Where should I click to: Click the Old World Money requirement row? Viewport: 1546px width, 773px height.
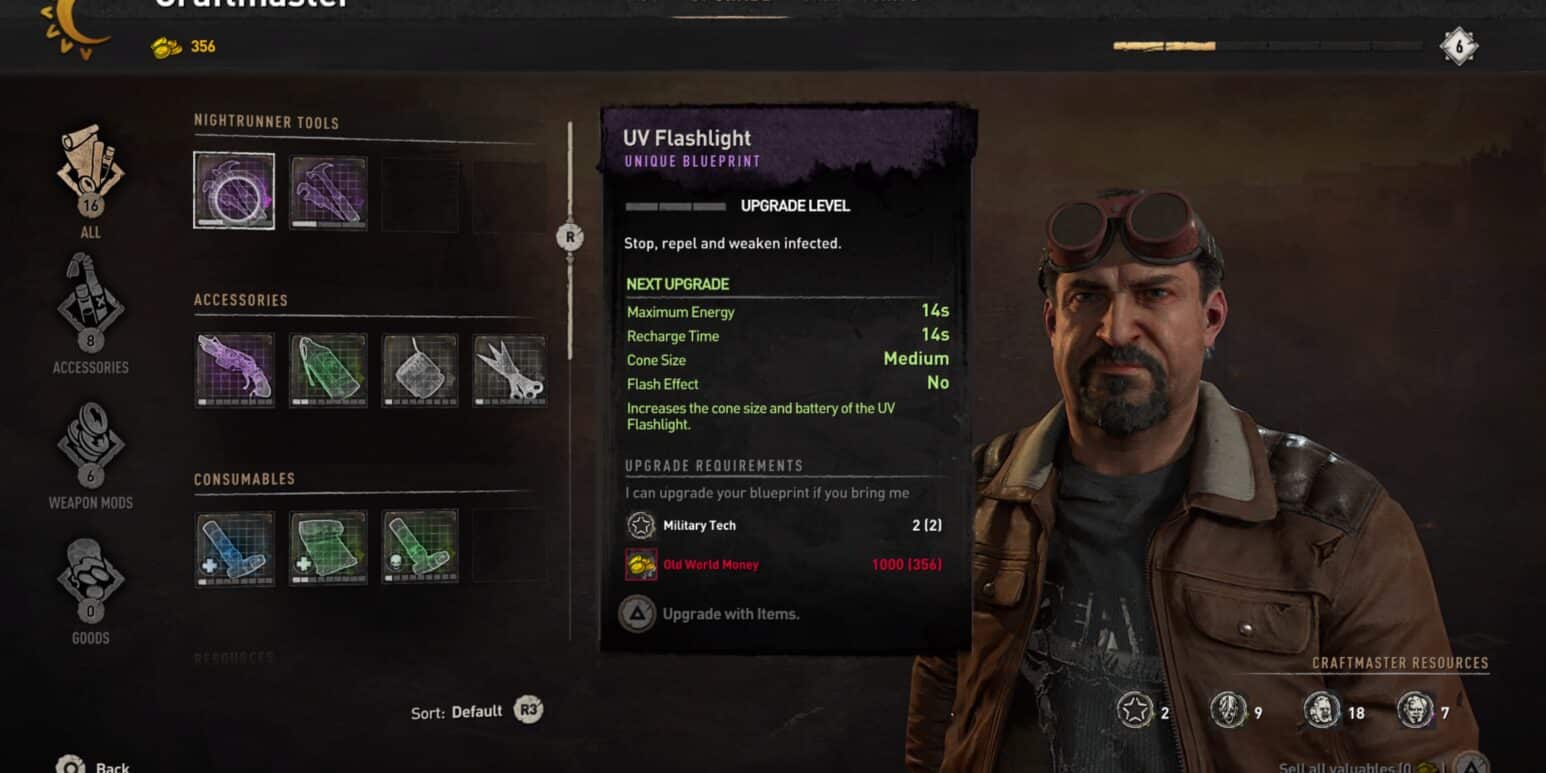784,564
